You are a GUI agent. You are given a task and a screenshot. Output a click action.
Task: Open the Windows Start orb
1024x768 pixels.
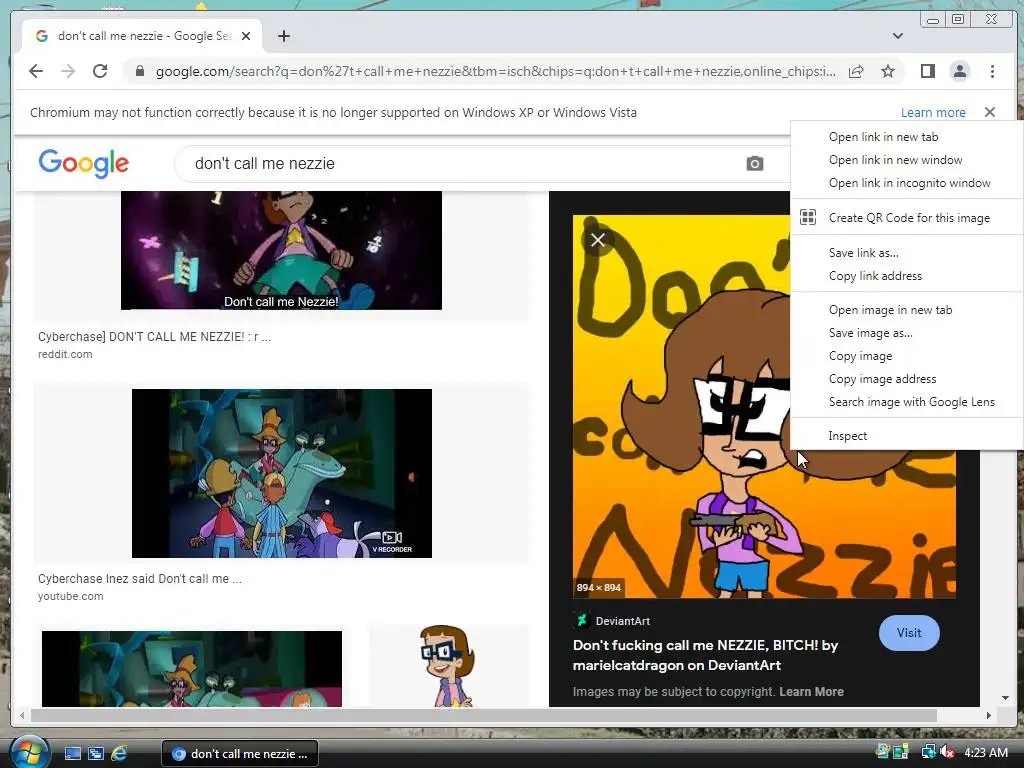[29, 752]
